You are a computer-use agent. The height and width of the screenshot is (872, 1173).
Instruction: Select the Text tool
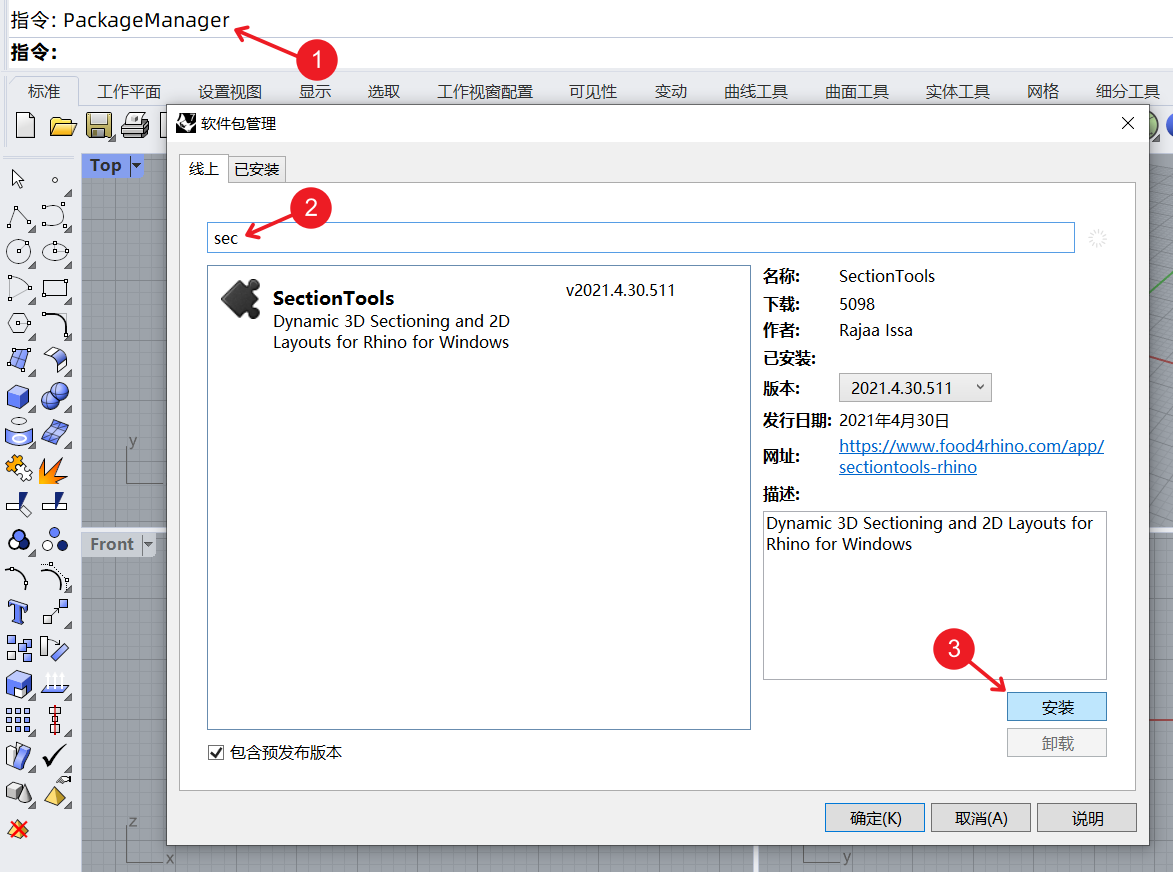18,610
